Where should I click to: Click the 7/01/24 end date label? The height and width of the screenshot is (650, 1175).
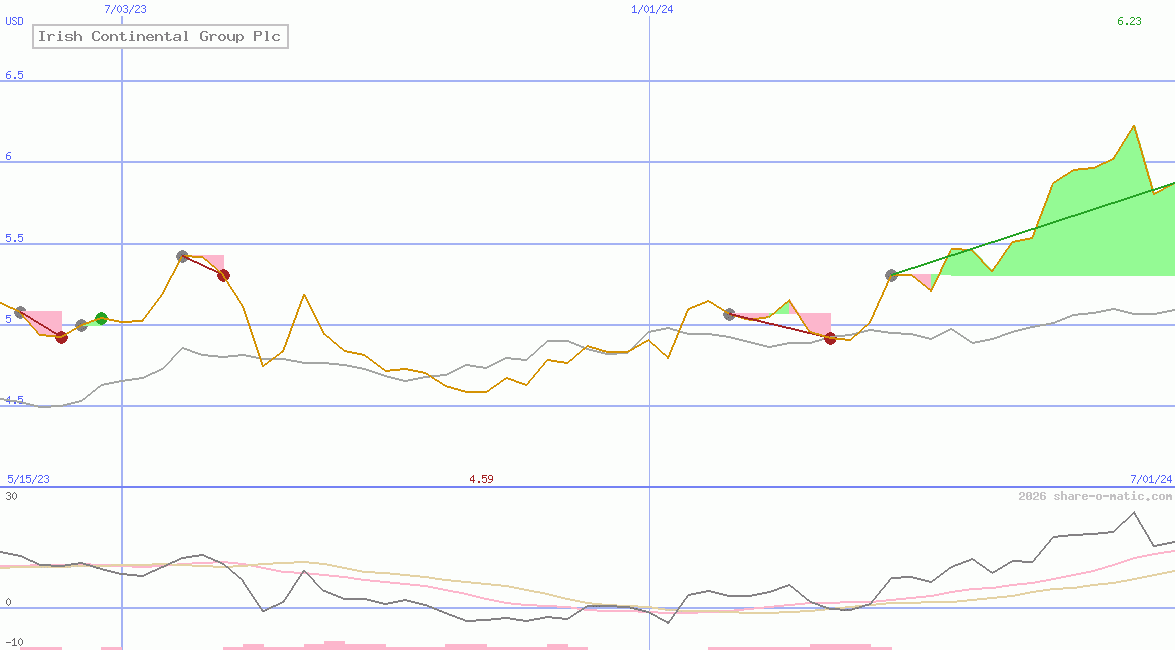tap(1151, 479)
